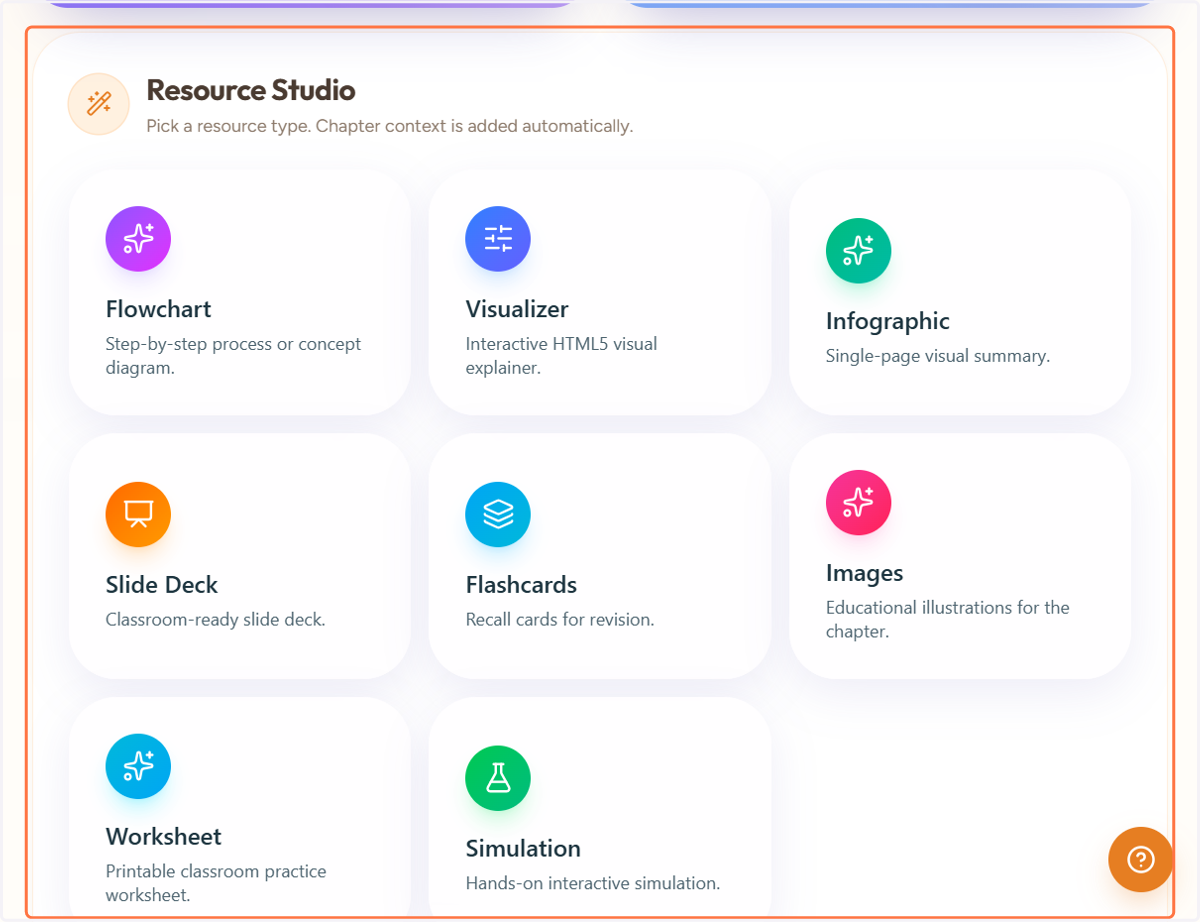Click the pink Images sparkle icon

(x=858, y=503)
